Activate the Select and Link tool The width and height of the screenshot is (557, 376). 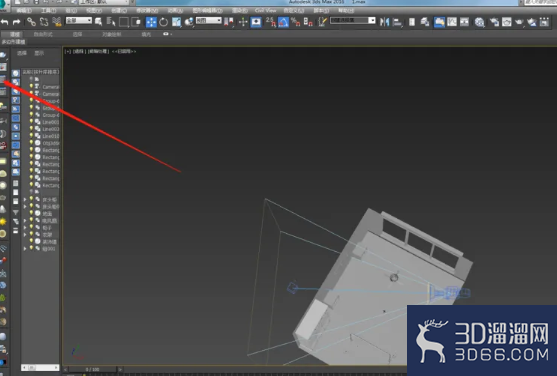click(31, 22)
